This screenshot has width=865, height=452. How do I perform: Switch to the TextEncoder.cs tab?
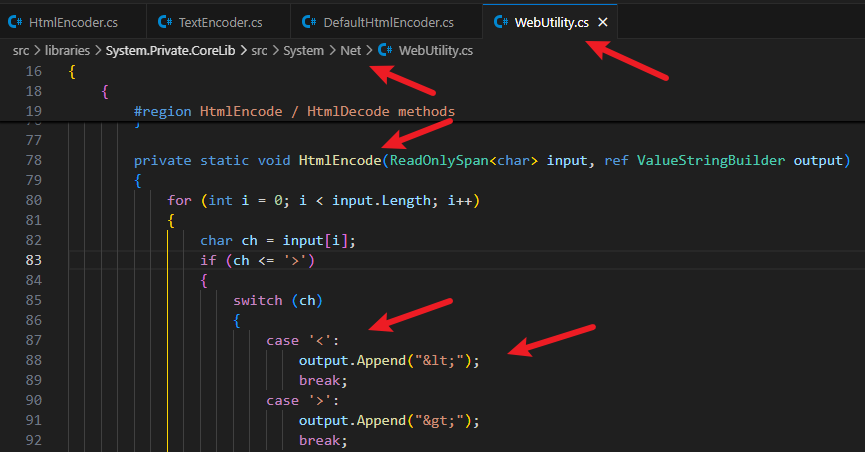tap(218, 22)
